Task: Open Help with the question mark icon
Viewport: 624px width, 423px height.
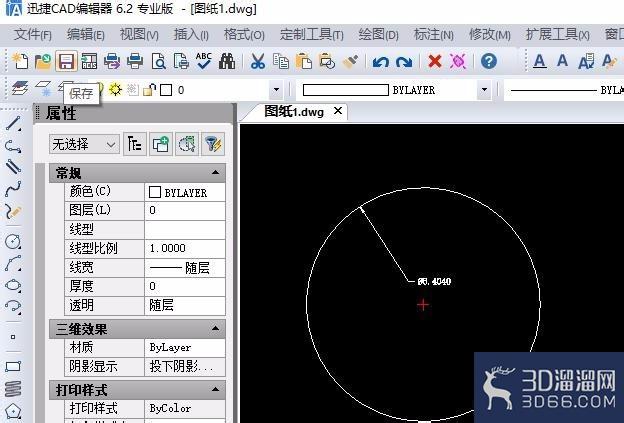Action: pos(489,61)
